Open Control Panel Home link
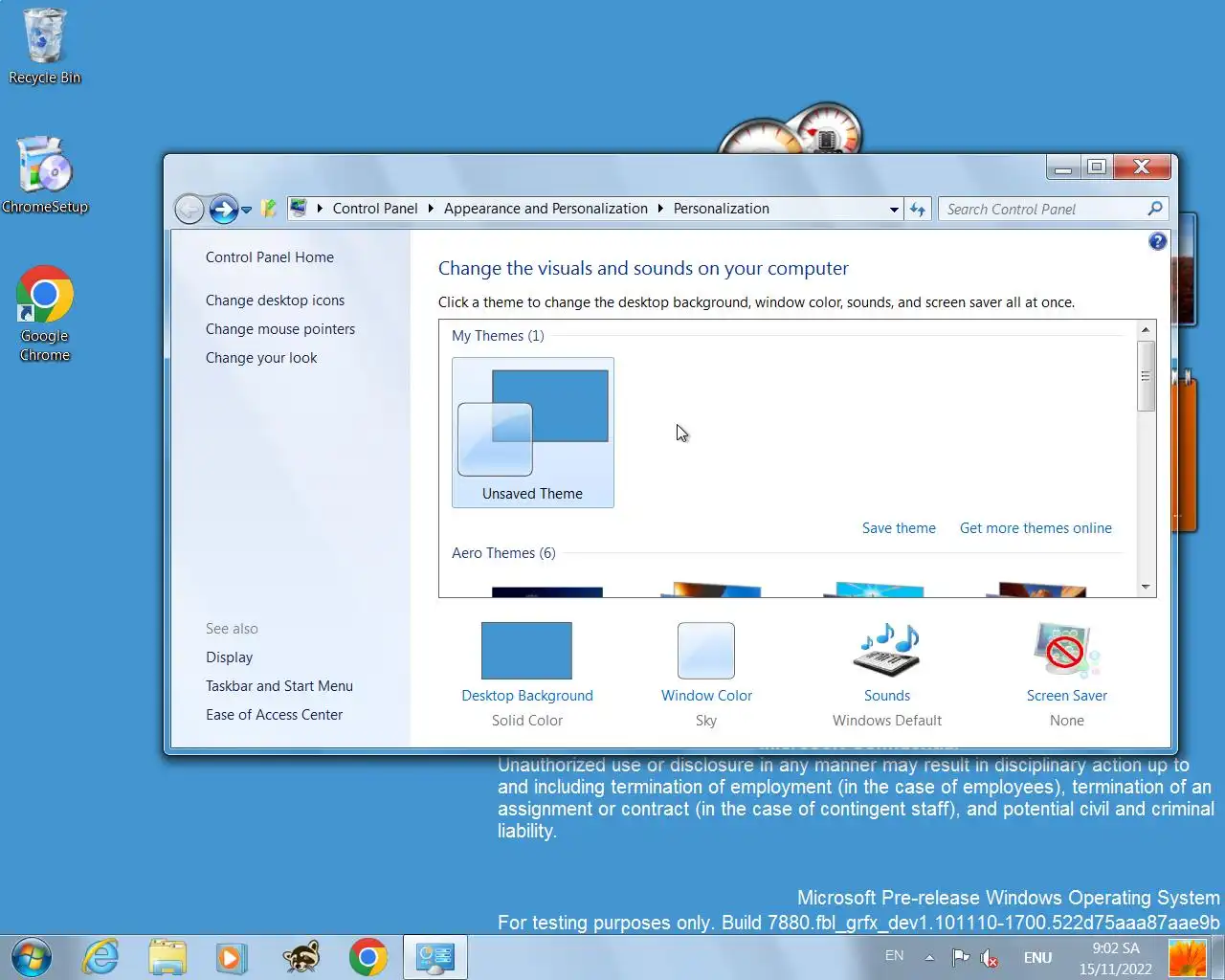This screenshot has width=1225, height=980. pos(270,257)
